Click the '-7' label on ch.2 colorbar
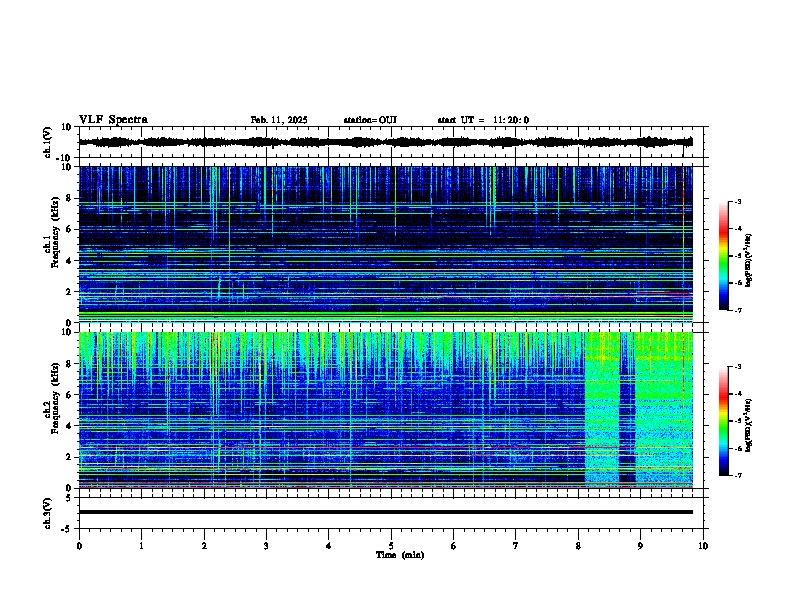 coord(737,475)
